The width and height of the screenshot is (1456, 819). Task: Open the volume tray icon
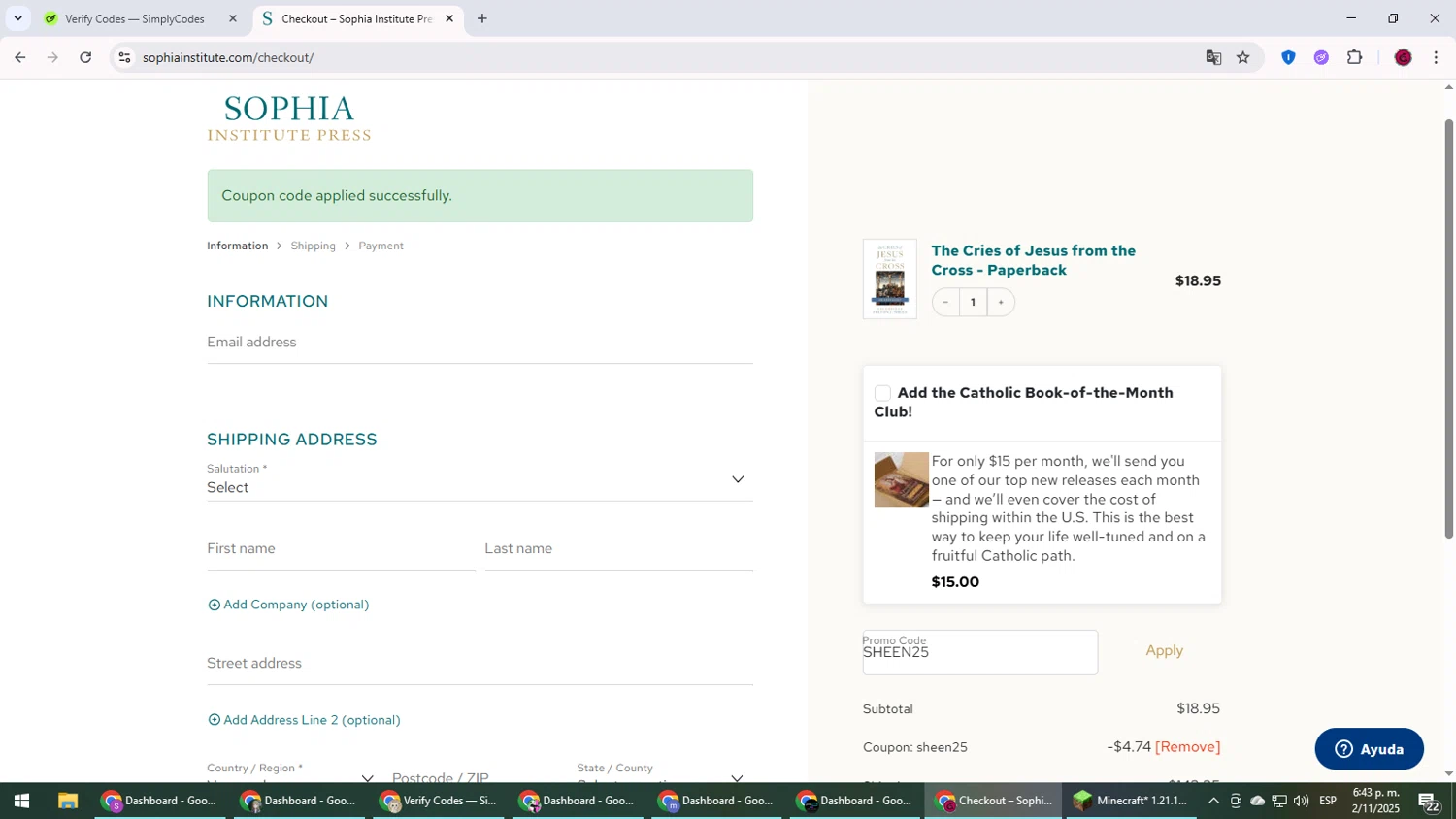[x=1302, y=801]
